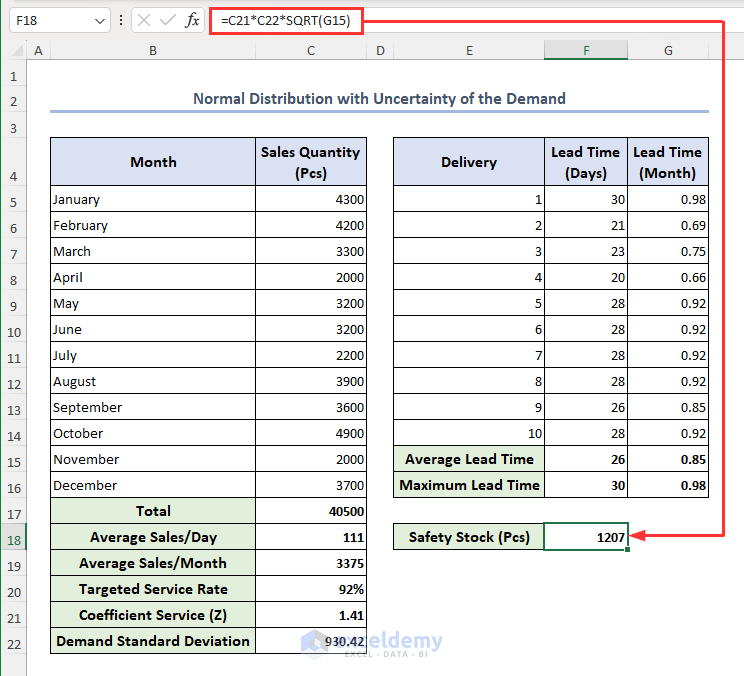Viewport: 744px width, 676px height.
Task: Select the Safety Stock value cell 1207
Action: tap(586, 537)
